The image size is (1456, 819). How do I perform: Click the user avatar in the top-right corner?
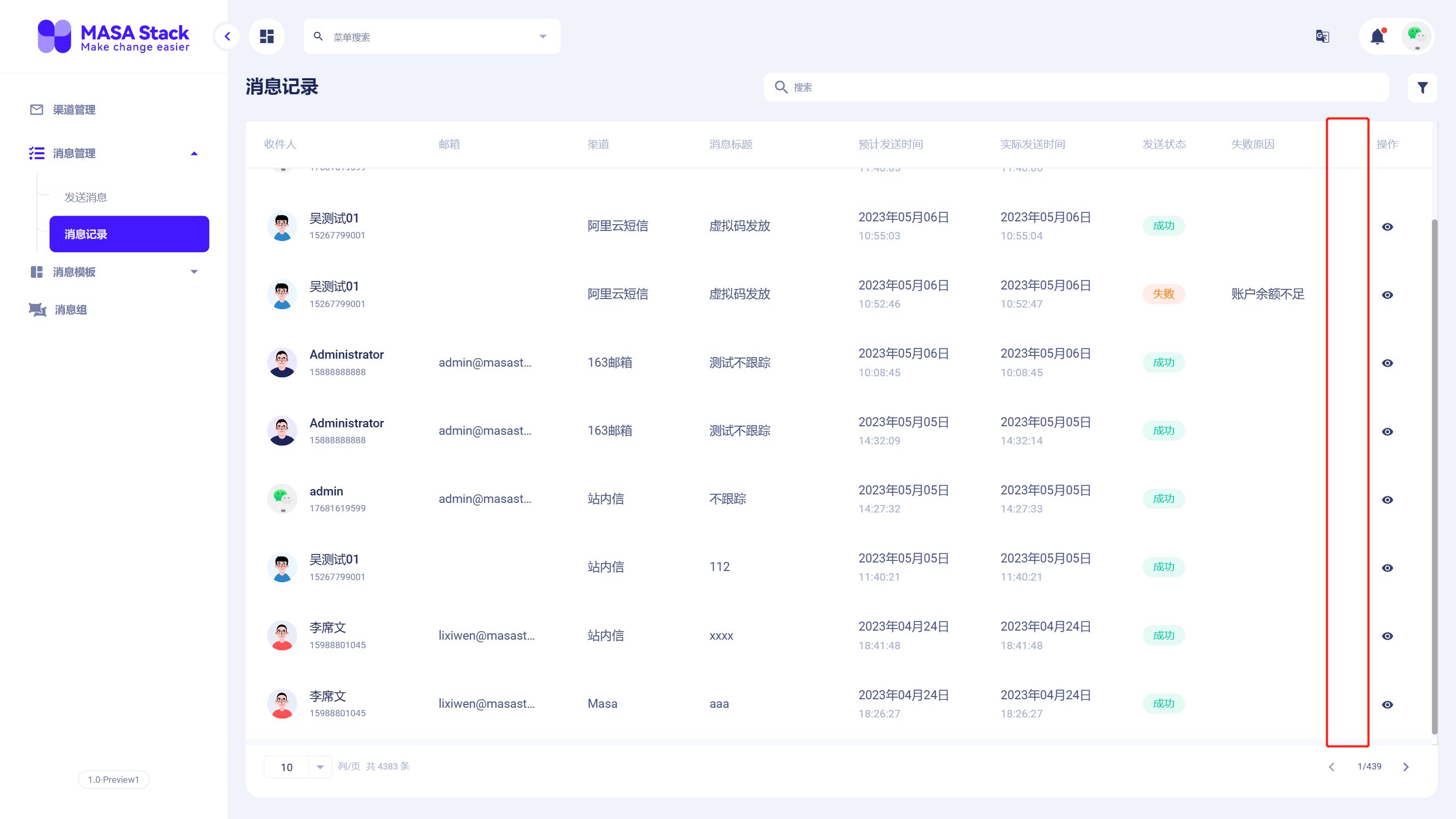[1416, 36]
